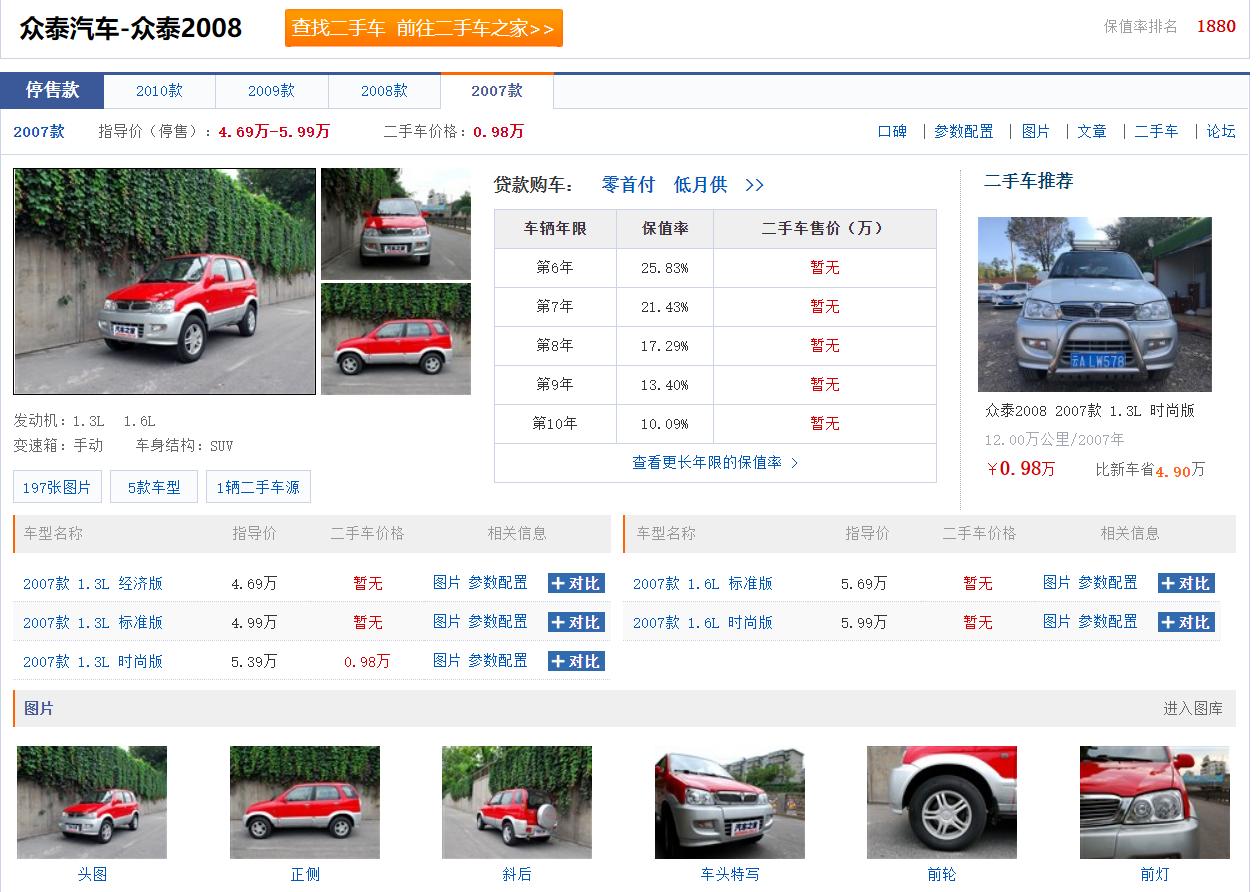Click the large red car main photo

tap(164, 281)
